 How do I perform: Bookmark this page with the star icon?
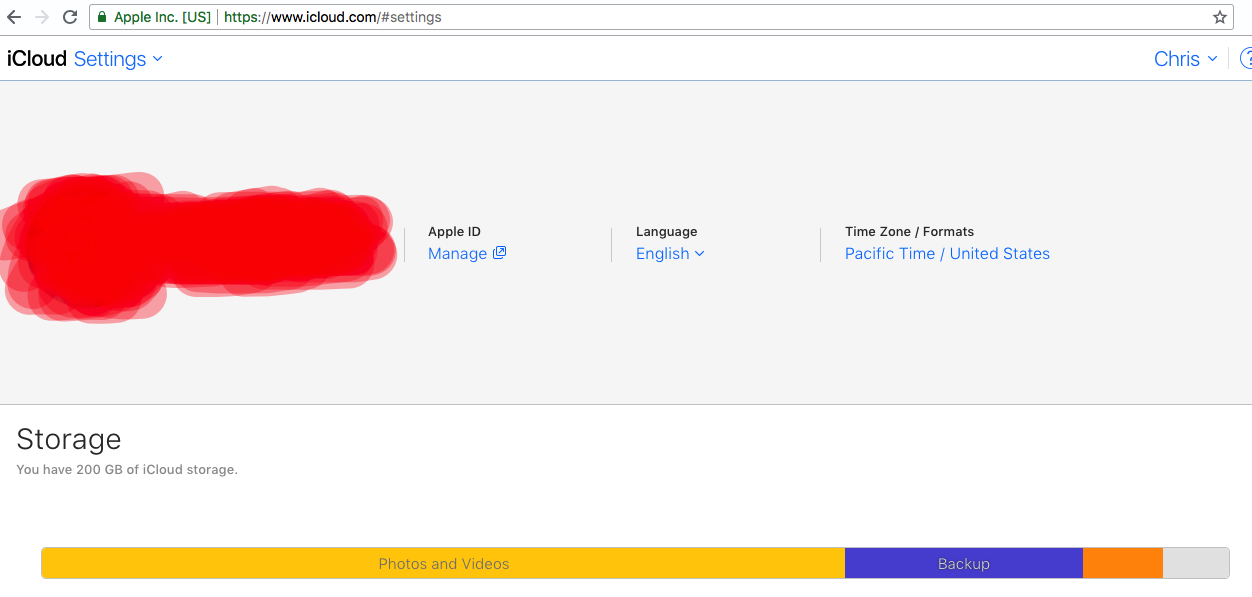[x=1220, y=17]
